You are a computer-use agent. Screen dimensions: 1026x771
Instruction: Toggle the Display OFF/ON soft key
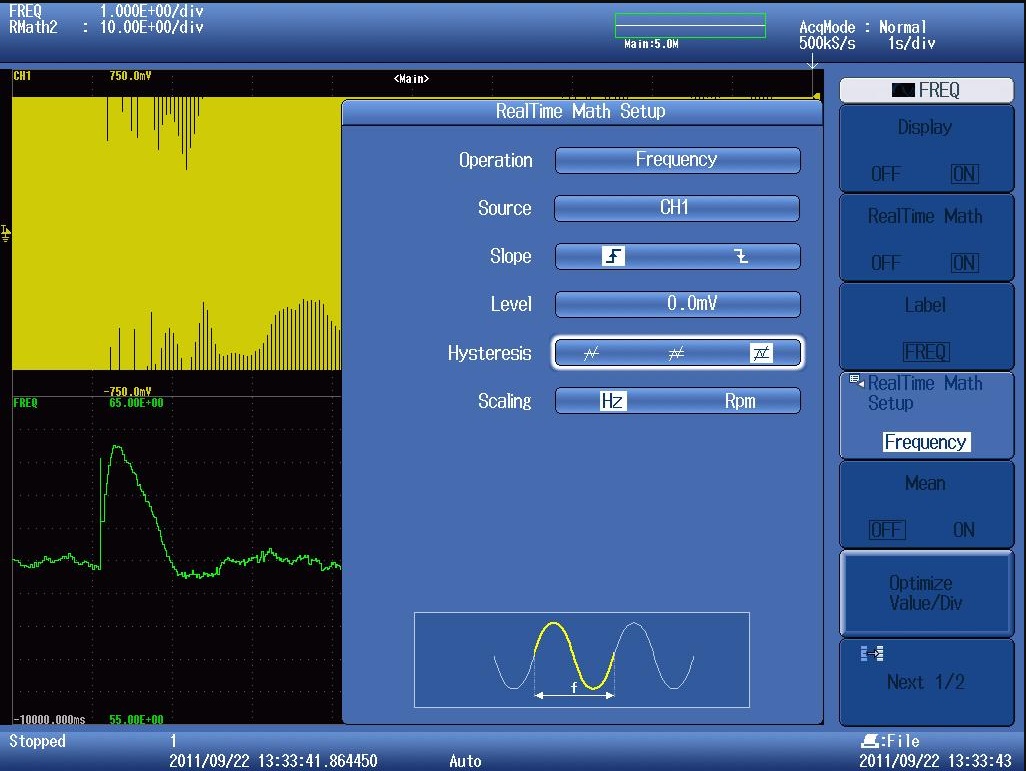[x=925, y=149]
